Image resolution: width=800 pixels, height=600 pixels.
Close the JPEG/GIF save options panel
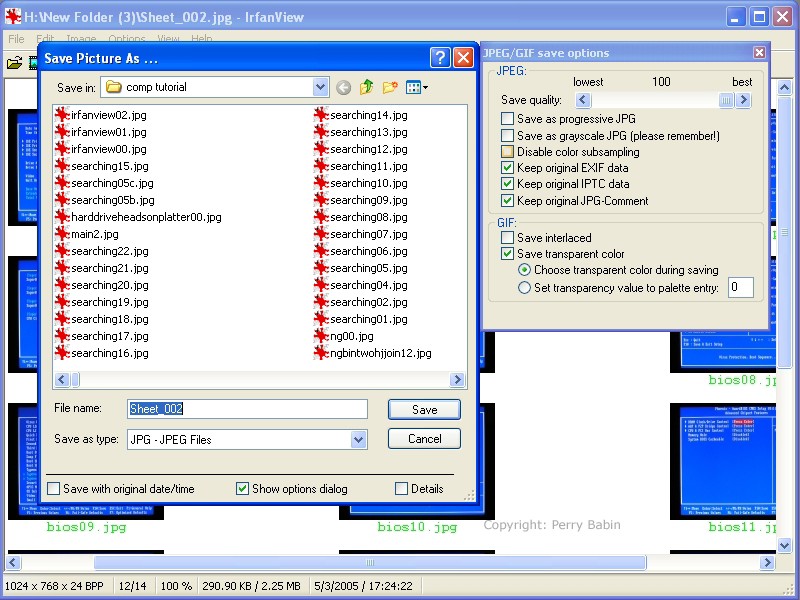(759, 53)
